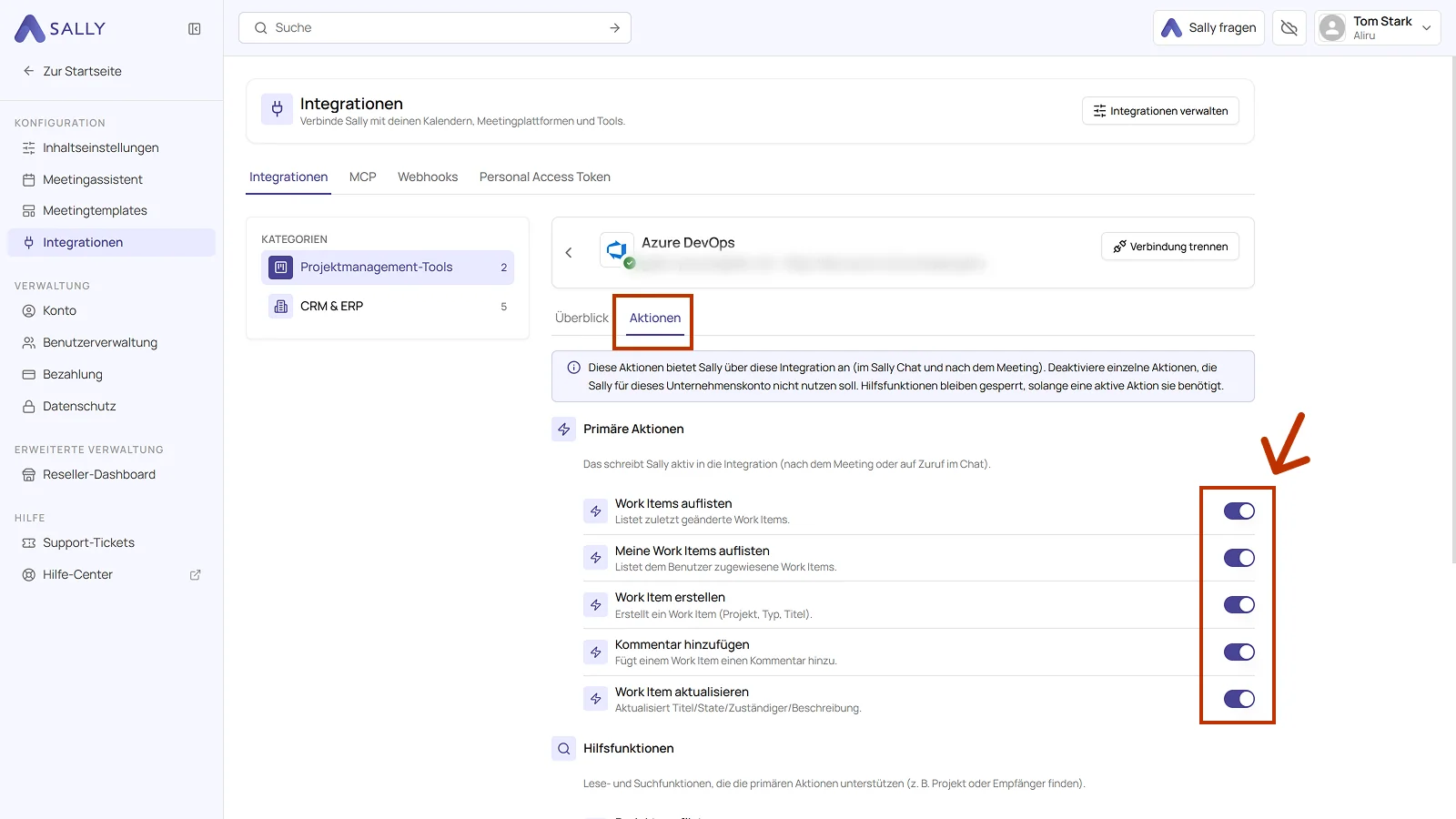Click the CRM & ERP building icon
The image size is (1456, 819).
tap(281, 307)
